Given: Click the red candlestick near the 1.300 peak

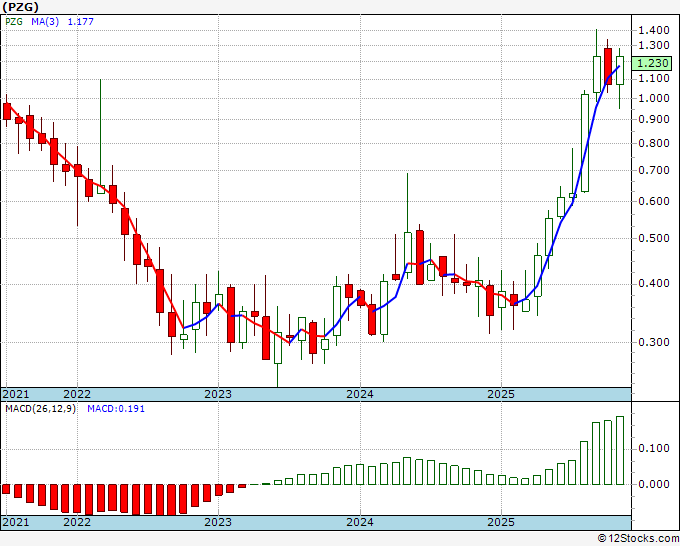Looking at the screenshot, I should click(608, 66).
